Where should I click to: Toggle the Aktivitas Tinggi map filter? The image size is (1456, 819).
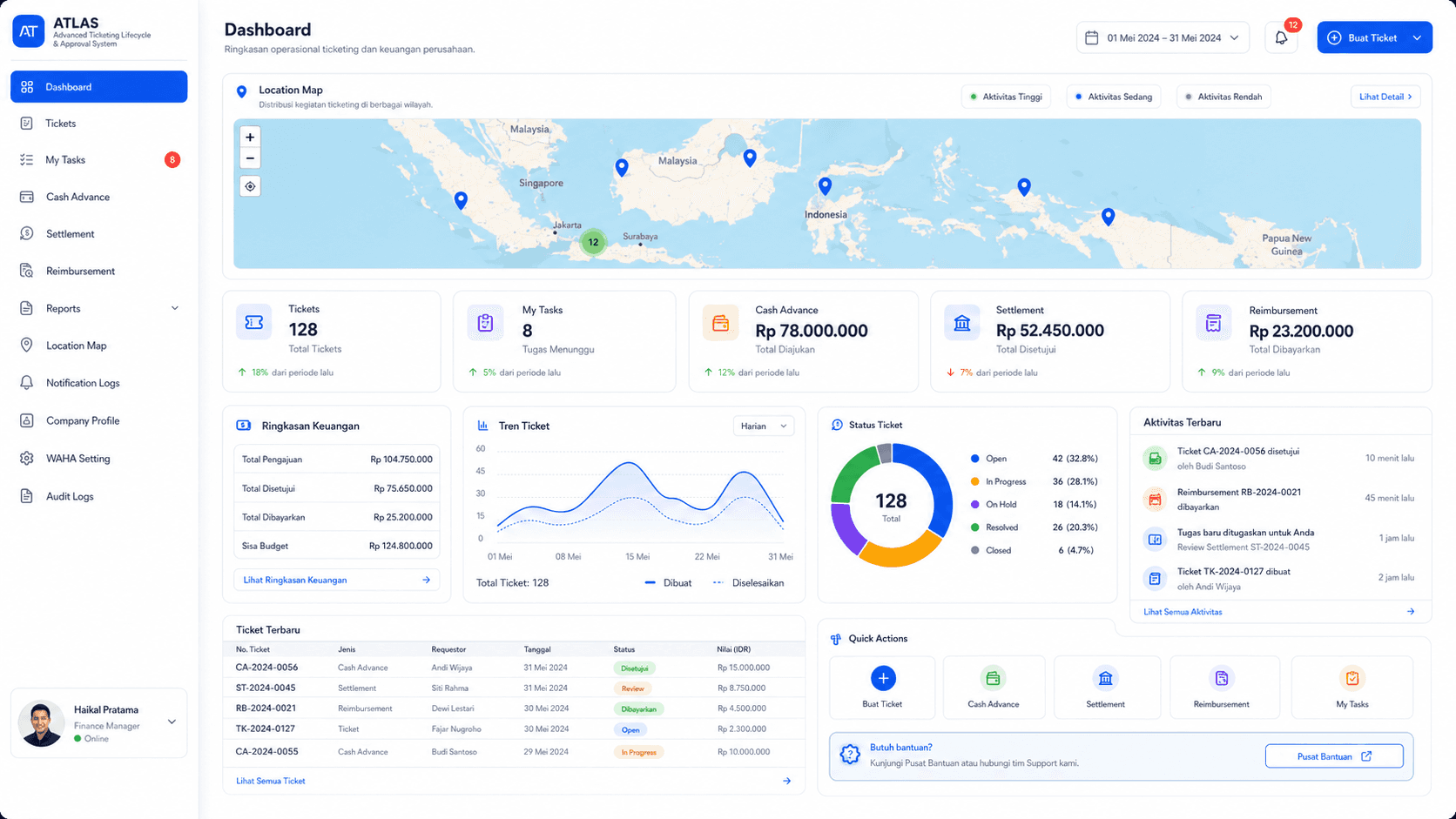1006,97
